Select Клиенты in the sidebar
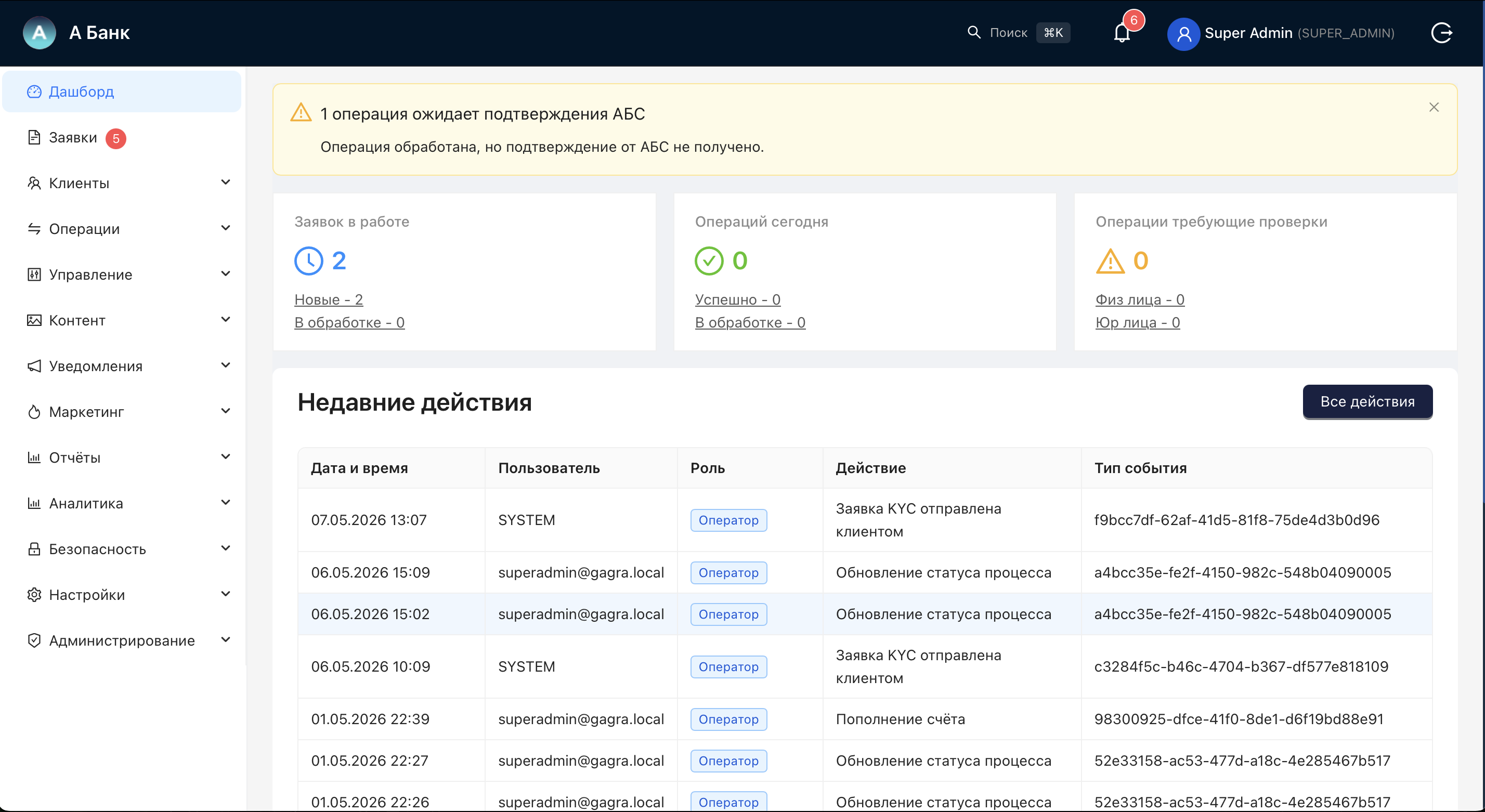This screenshot has width=1485, height=812. 122,184
